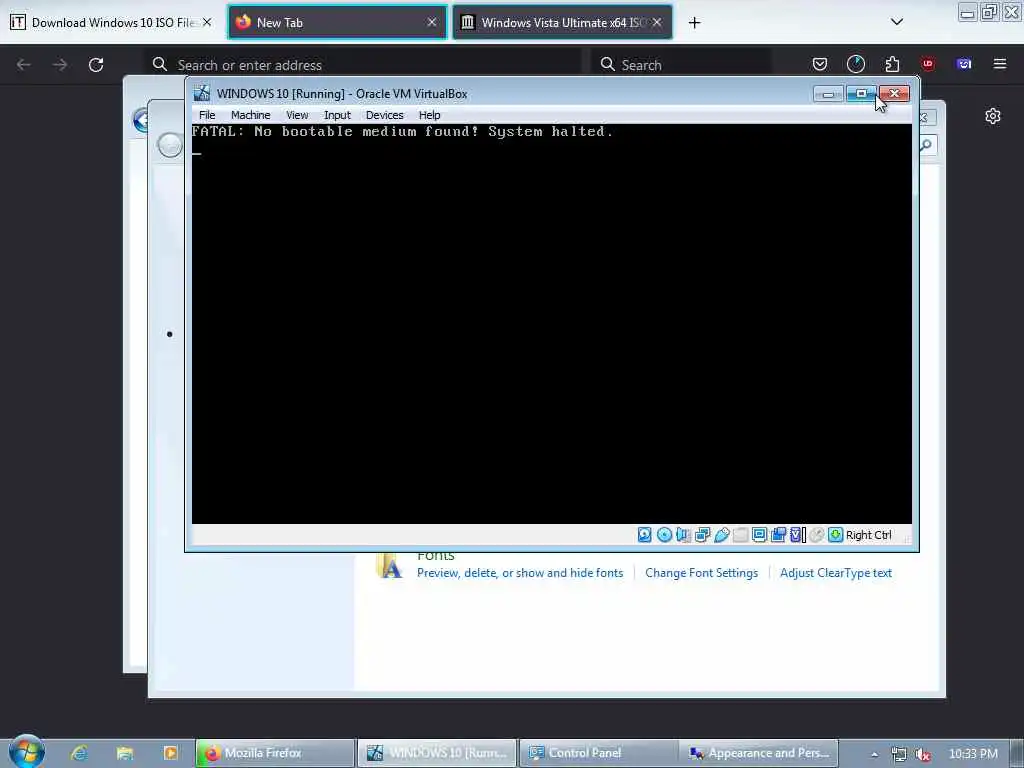Screen dimensions: 1024x768
Task: Click the network tray icon
Action: (x=899, y=754)
